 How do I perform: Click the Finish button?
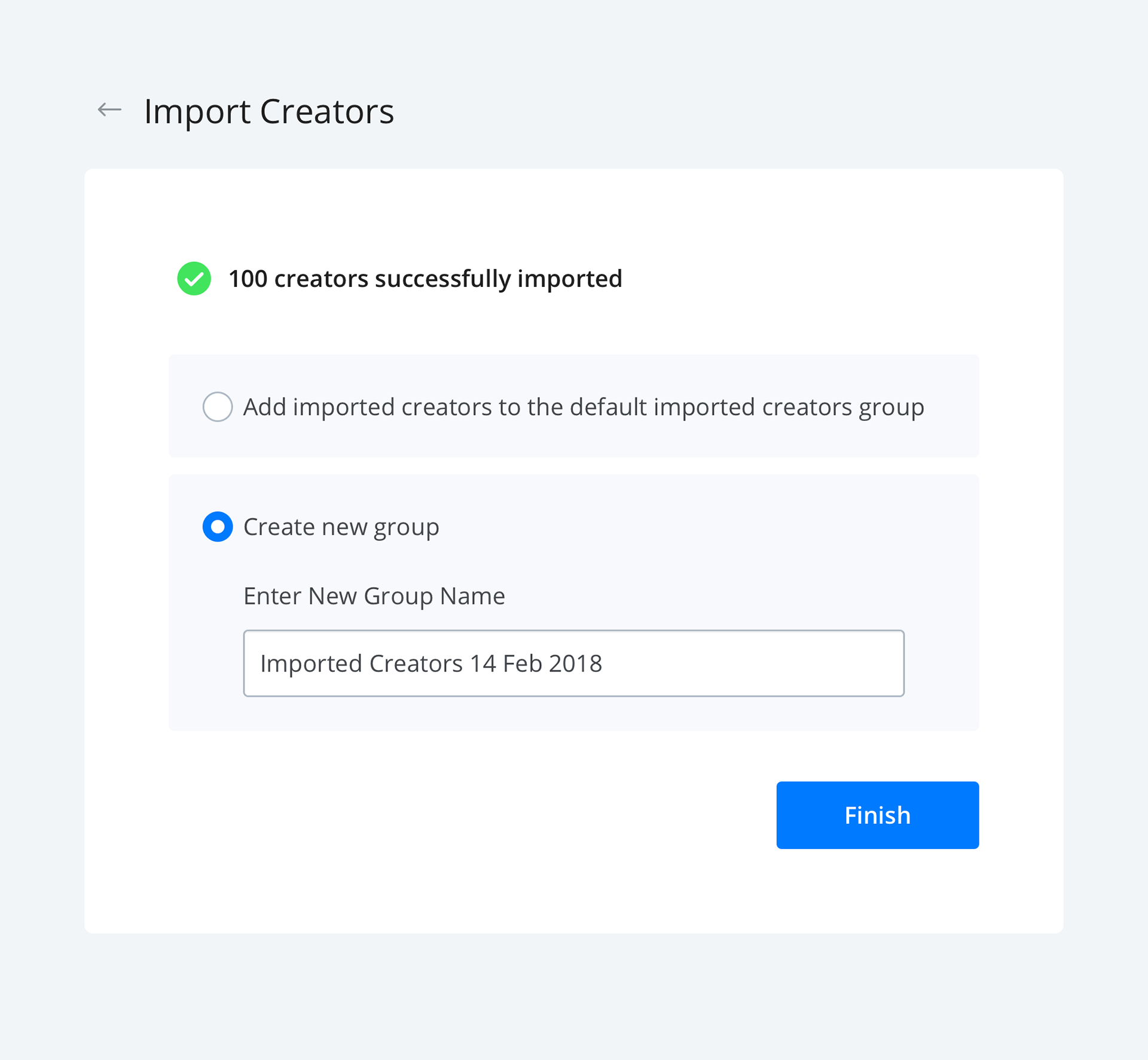click(x=877, y=815)
